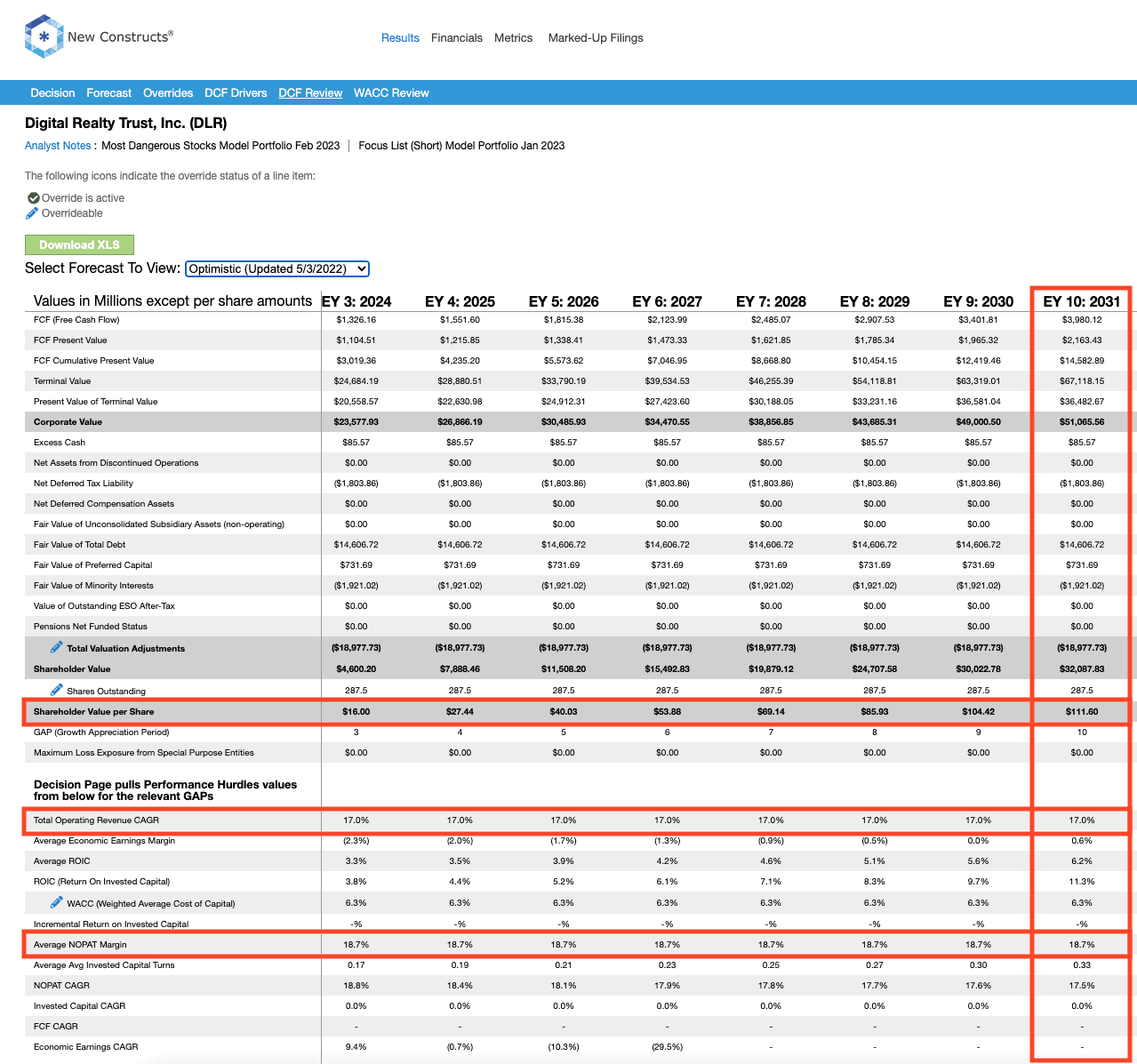Click the EY 9: 2030 column header
This screenshot has width=1137, height=1064.
pos(979,301)
